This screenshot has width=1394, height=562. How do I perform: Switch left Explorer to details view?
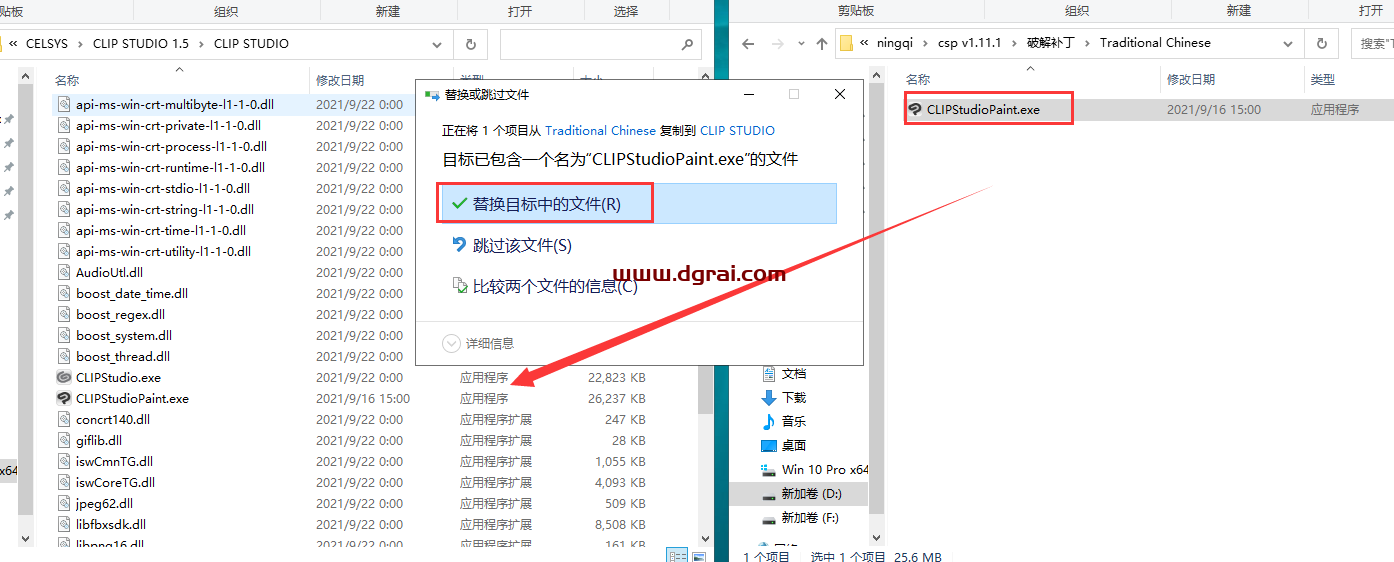677,555
